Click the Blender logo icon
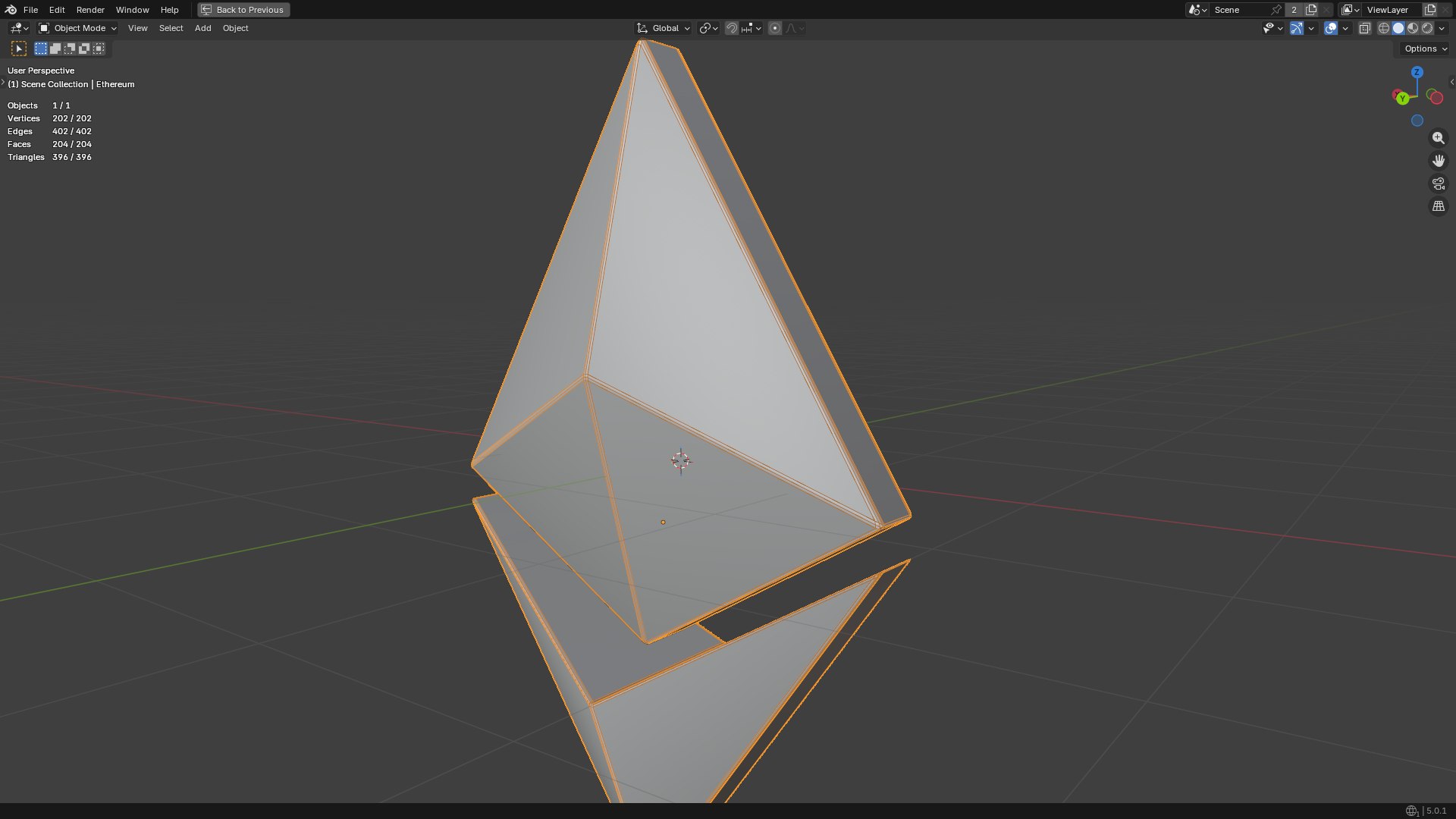 point(11,10)
